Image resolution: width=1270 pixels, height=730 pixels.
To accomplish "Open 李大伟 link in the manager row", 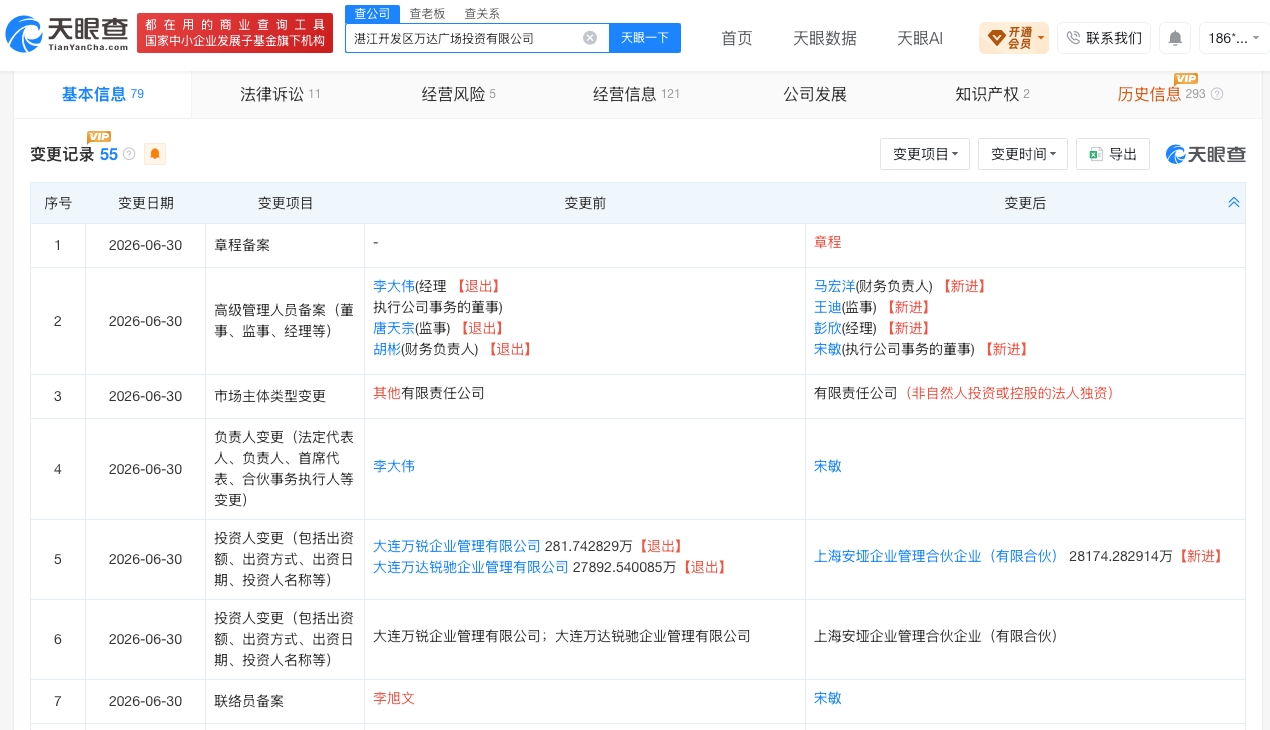I will click(394, 286).
